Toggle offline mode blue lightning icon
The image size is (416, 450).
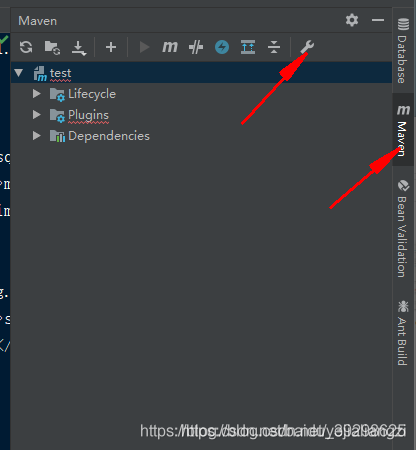point(222,47)
